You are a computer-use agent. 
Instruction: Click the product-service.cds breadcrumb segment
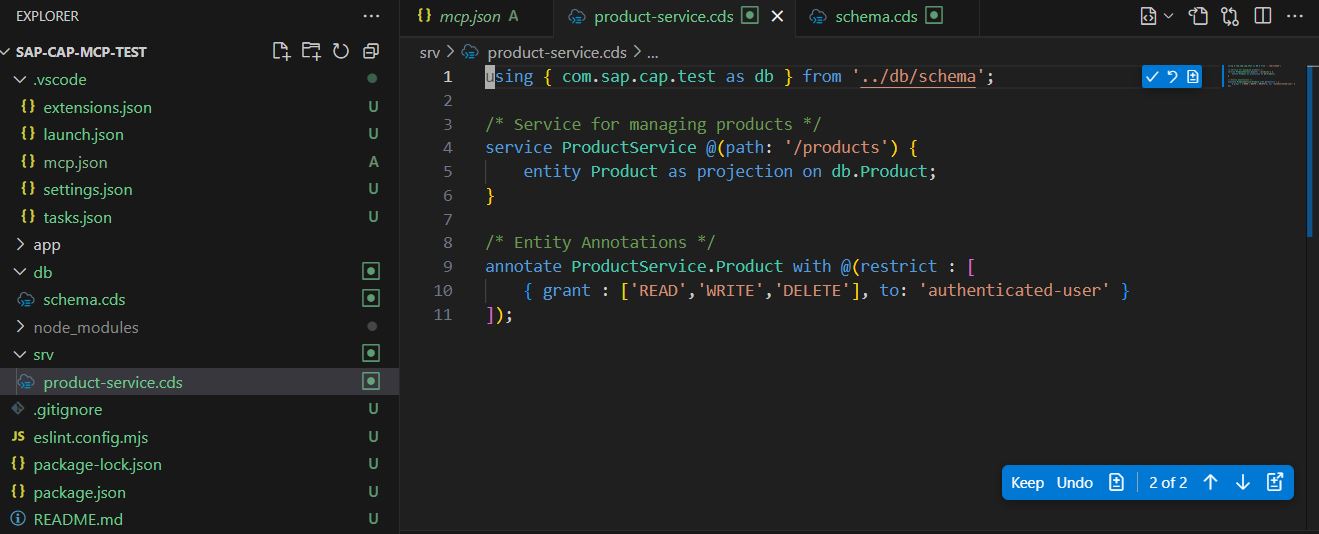click(559, 52)
